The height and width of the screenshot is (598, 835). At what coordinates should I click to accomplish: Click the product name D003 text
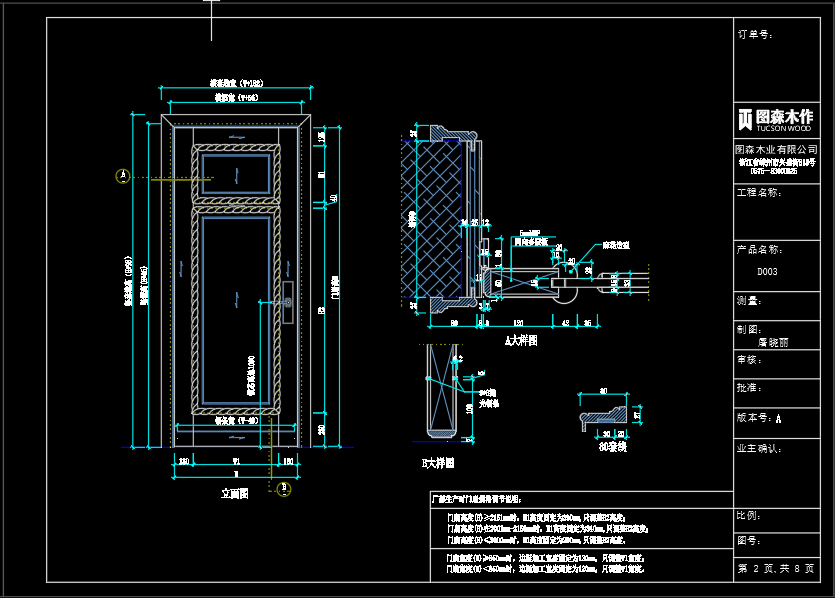point(767,272)
